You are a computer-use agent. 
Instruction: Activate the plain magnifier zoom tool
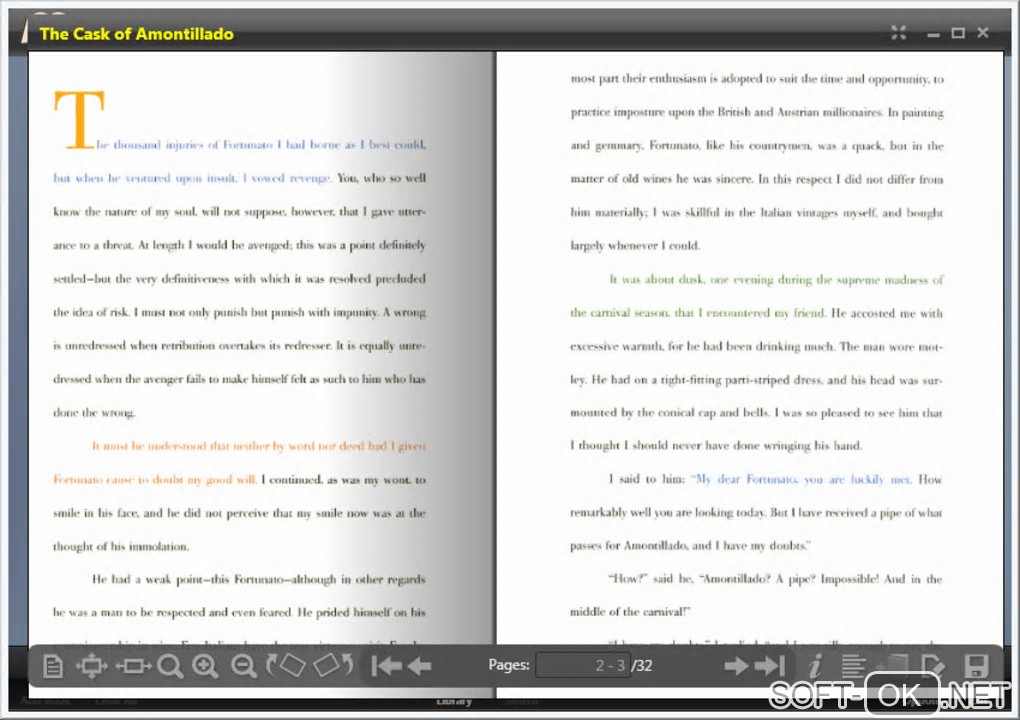click(x=170, y=666)
